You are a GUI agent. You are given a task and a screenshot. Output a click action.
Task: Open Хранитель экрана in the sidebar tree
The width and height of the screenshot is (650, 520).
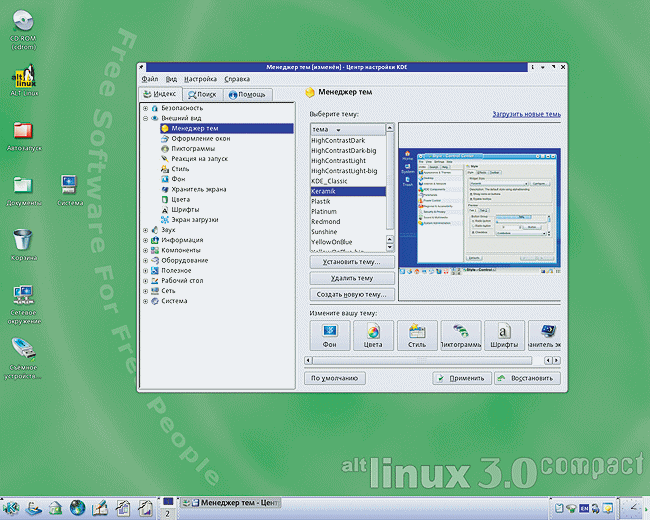point(201,189)
